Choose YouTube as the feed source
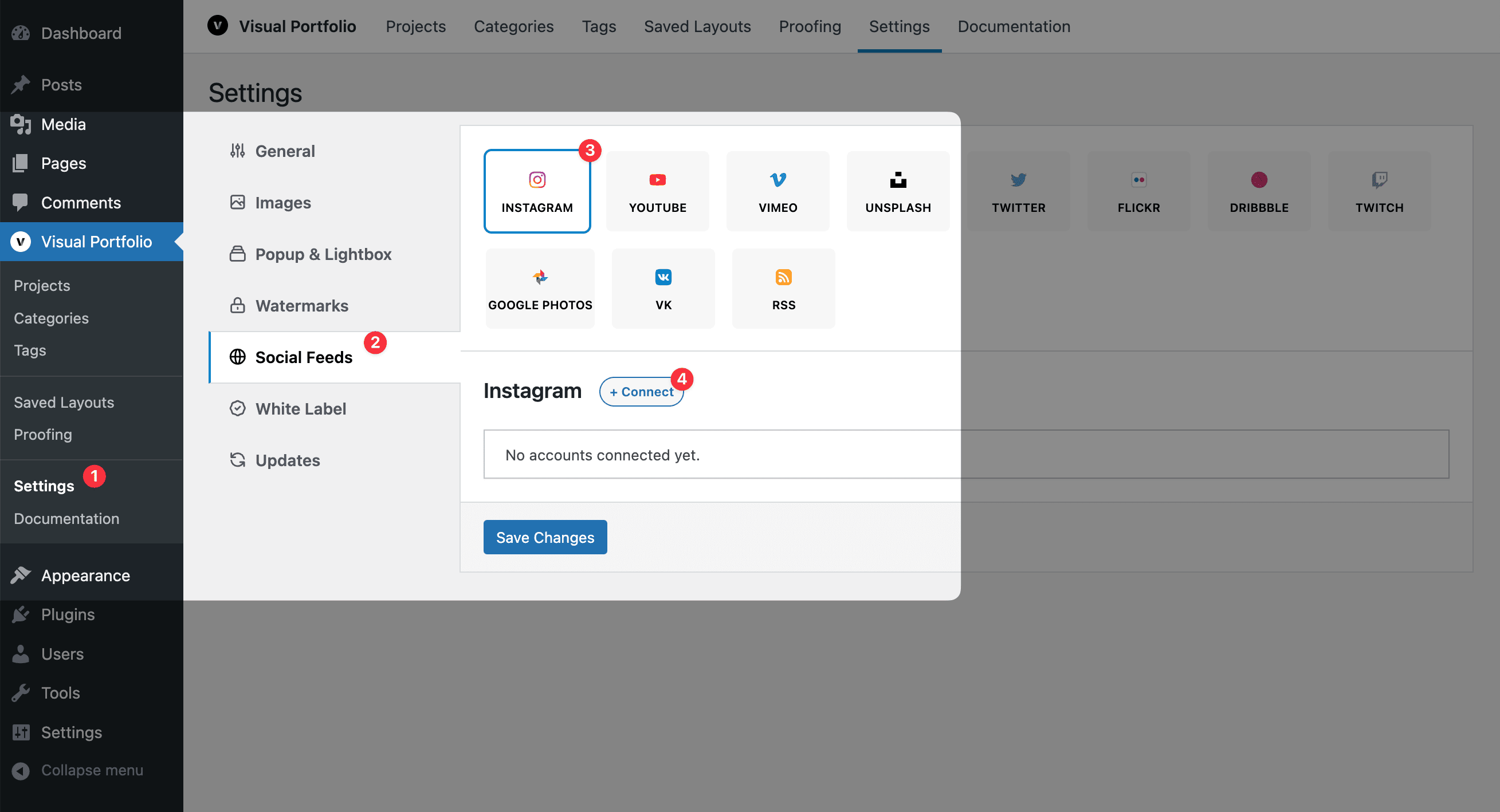The image size is (1500, 812). (x=657, y=190)
